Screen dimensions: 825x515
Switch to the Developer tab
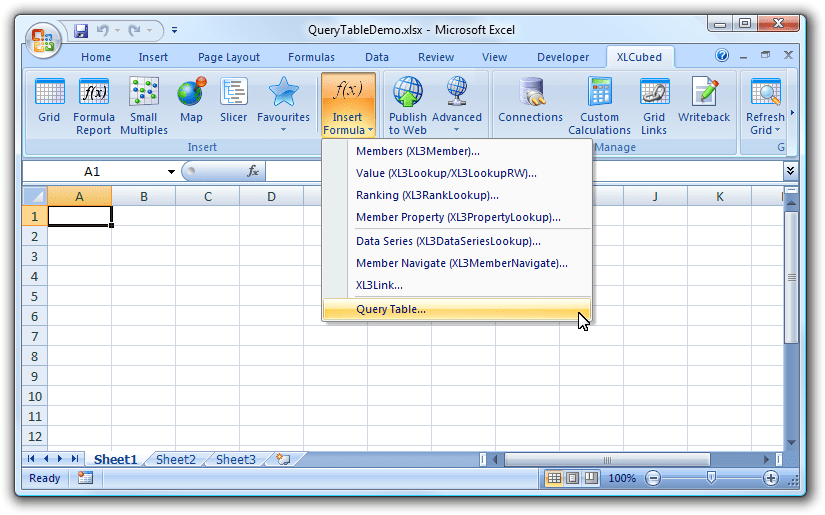click(x=563, y=57)
